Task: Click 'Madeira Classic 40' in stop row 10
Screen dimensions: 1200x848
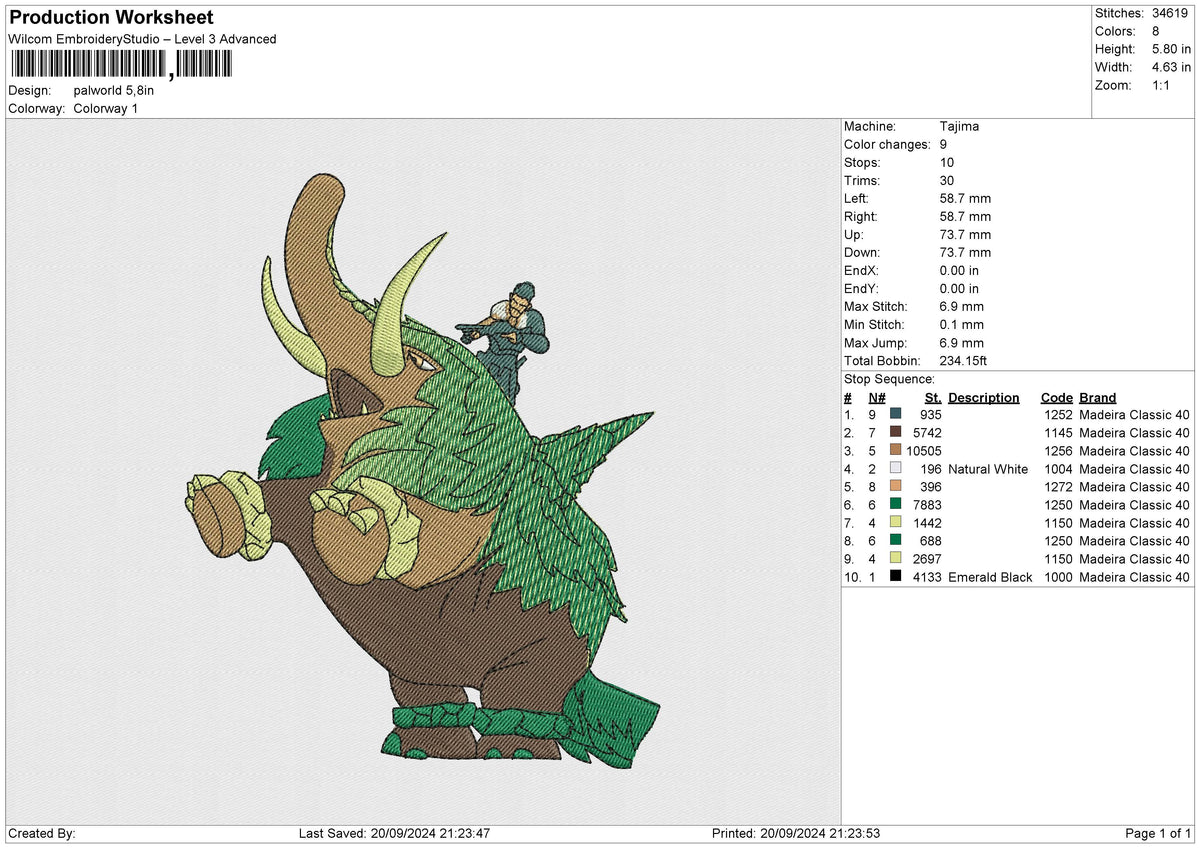Action: point(1135,577)
